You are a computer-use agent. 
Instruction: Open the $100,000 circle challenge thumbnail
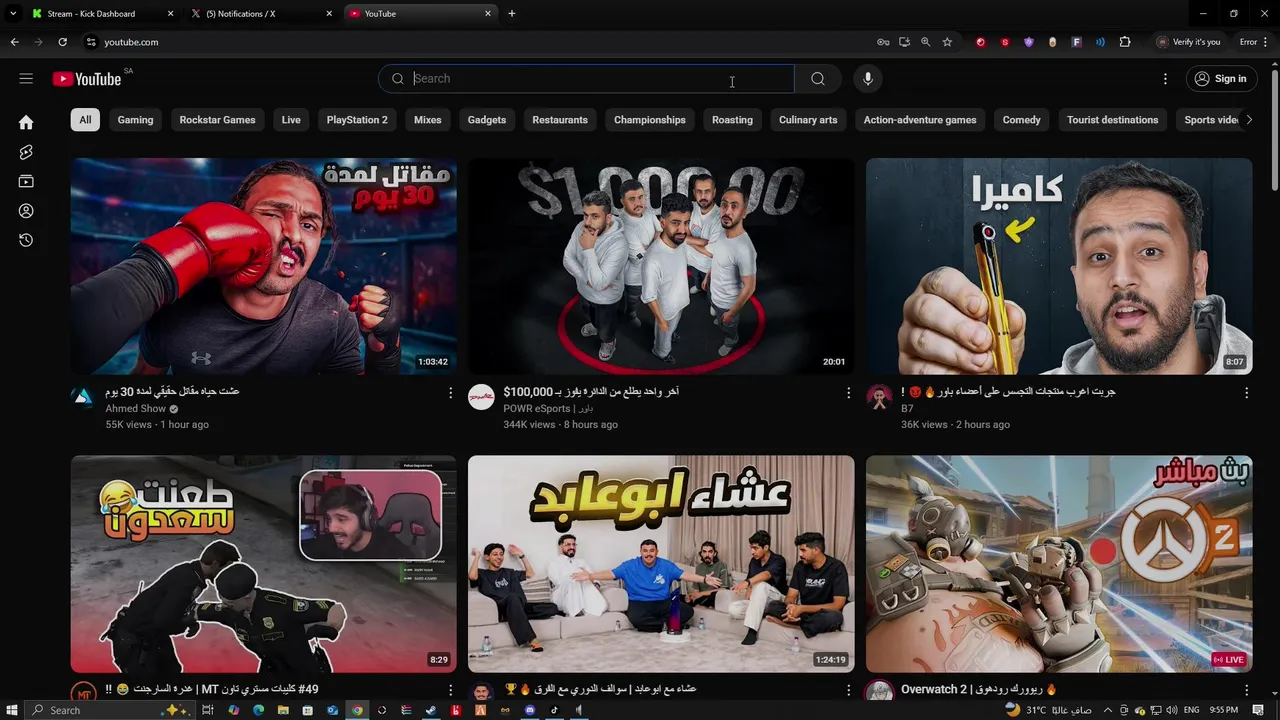tap(661, 266)
